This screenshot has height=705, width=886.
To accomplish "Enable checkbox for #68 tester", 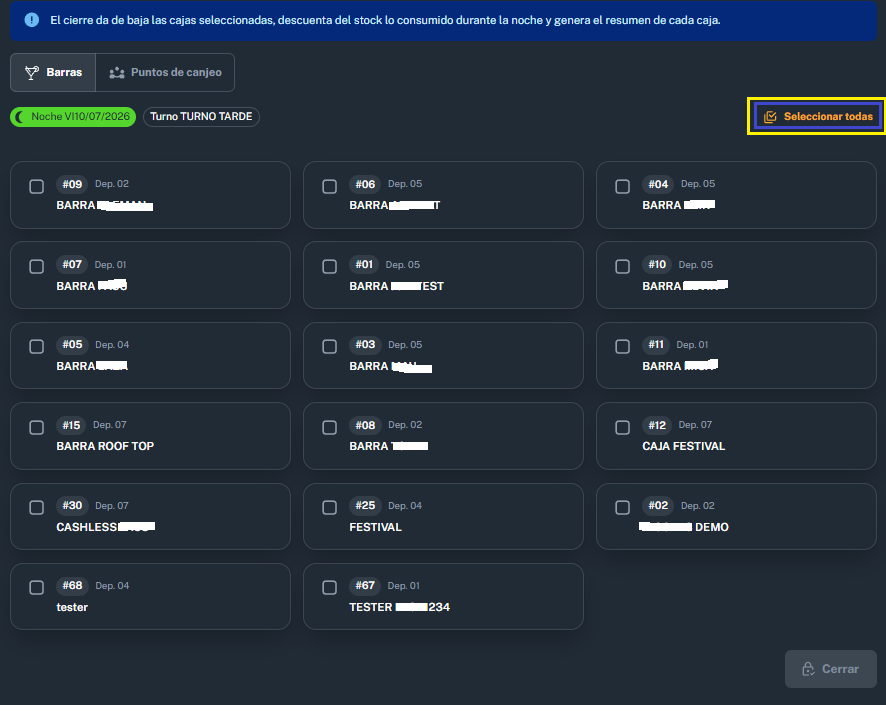I will tap(37, 588).
